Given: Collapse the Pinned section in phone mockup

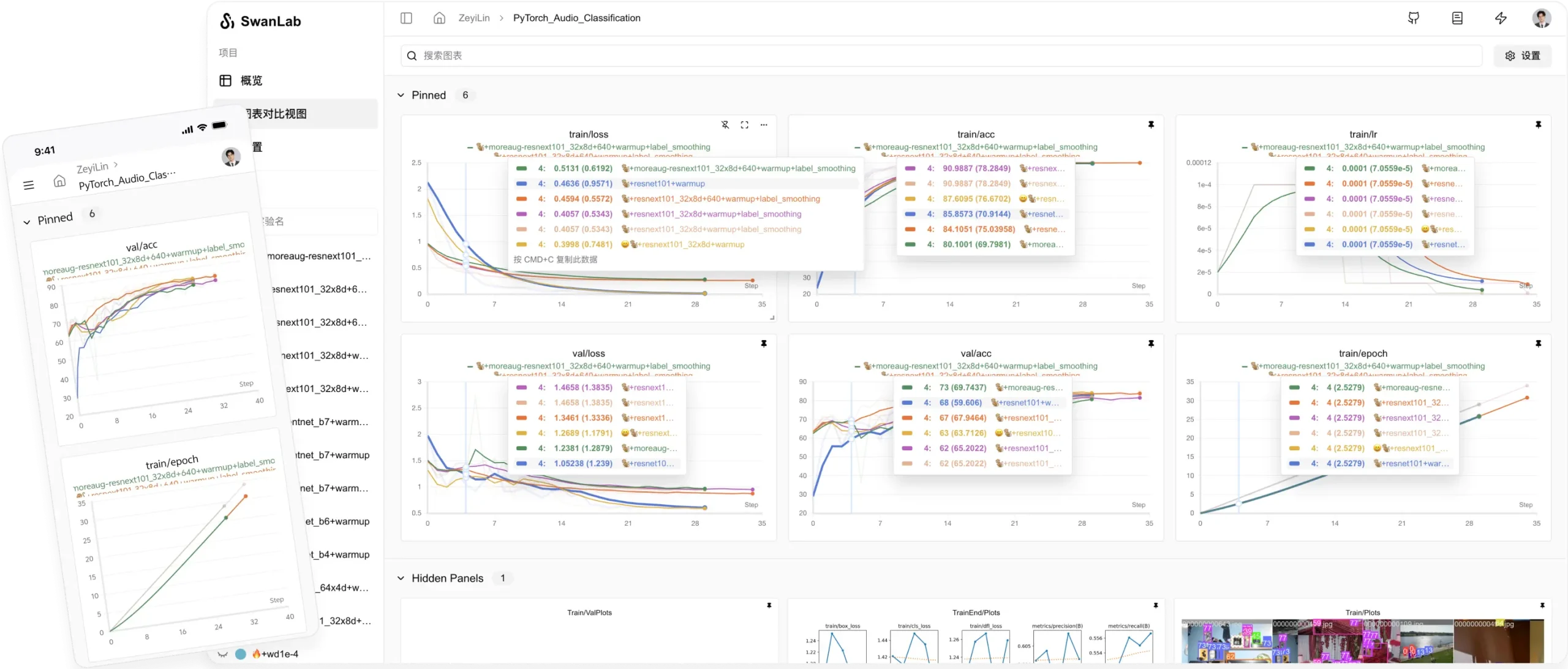Looking at the screenshot, I should (x=26, y=222).
